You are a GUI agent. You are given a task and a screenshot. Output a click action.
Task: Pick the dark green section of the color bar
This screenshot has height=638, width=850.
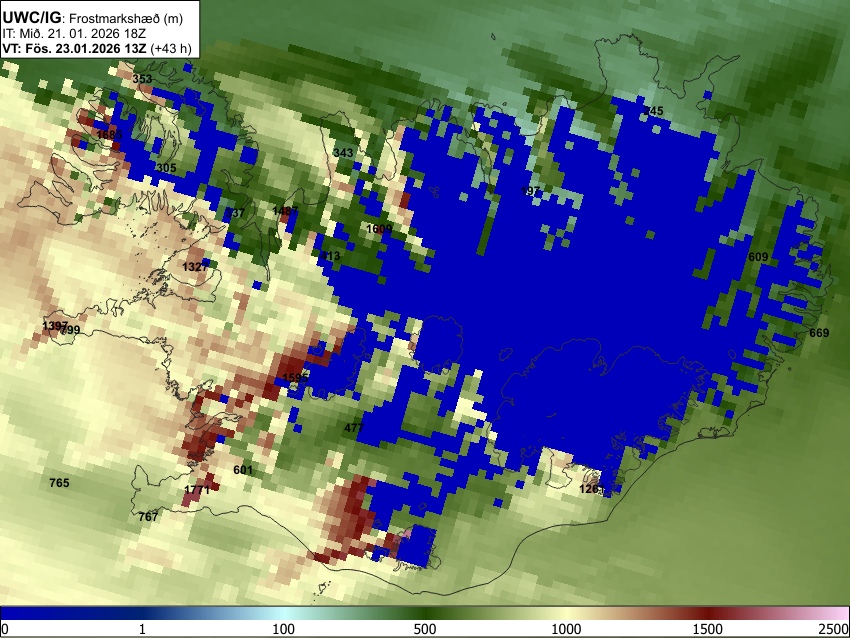tap(424, 613)
